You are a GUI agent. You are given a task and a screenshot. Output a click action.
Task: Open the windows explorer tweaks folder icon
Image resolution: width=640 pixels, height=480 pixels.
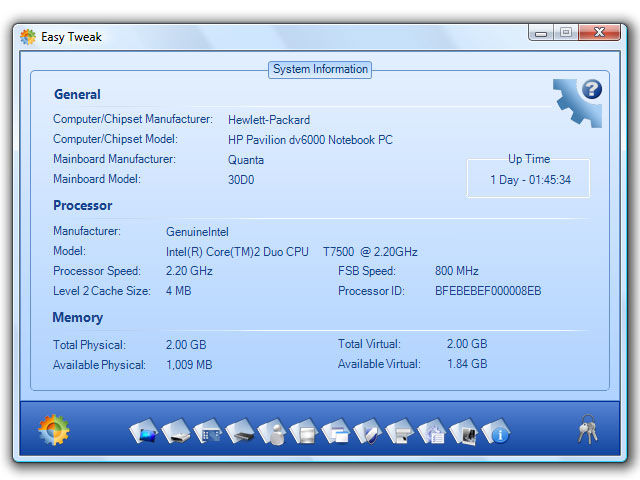[x=336, y=431]
